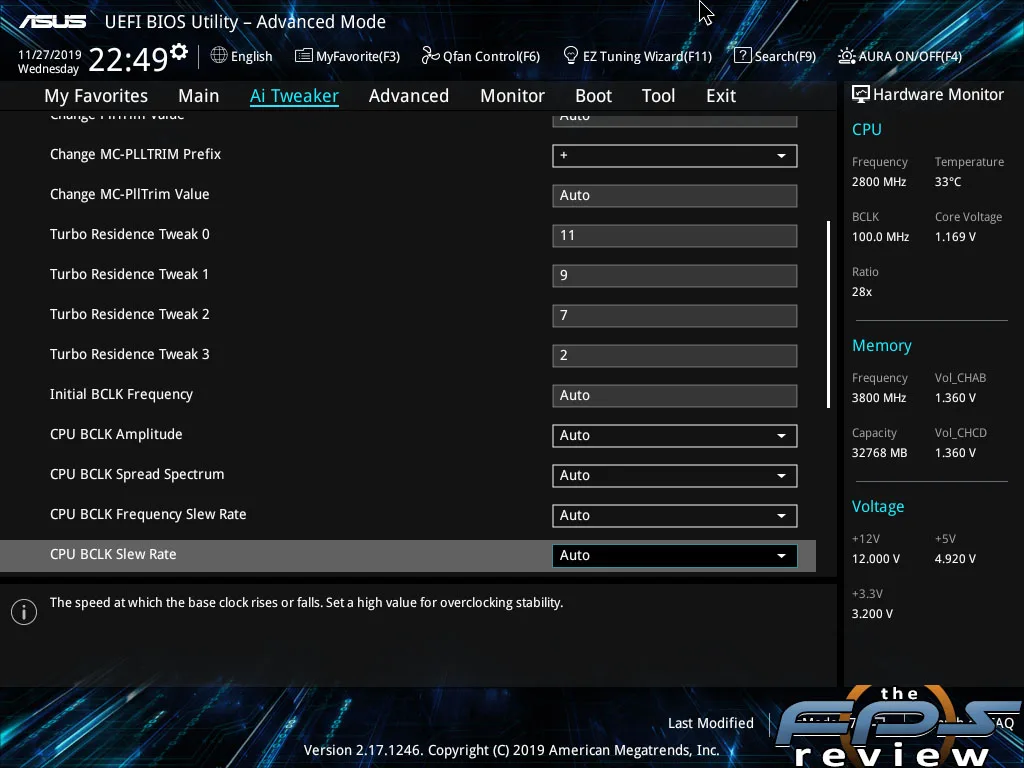Go to the Boot tab

click(593, 96)
